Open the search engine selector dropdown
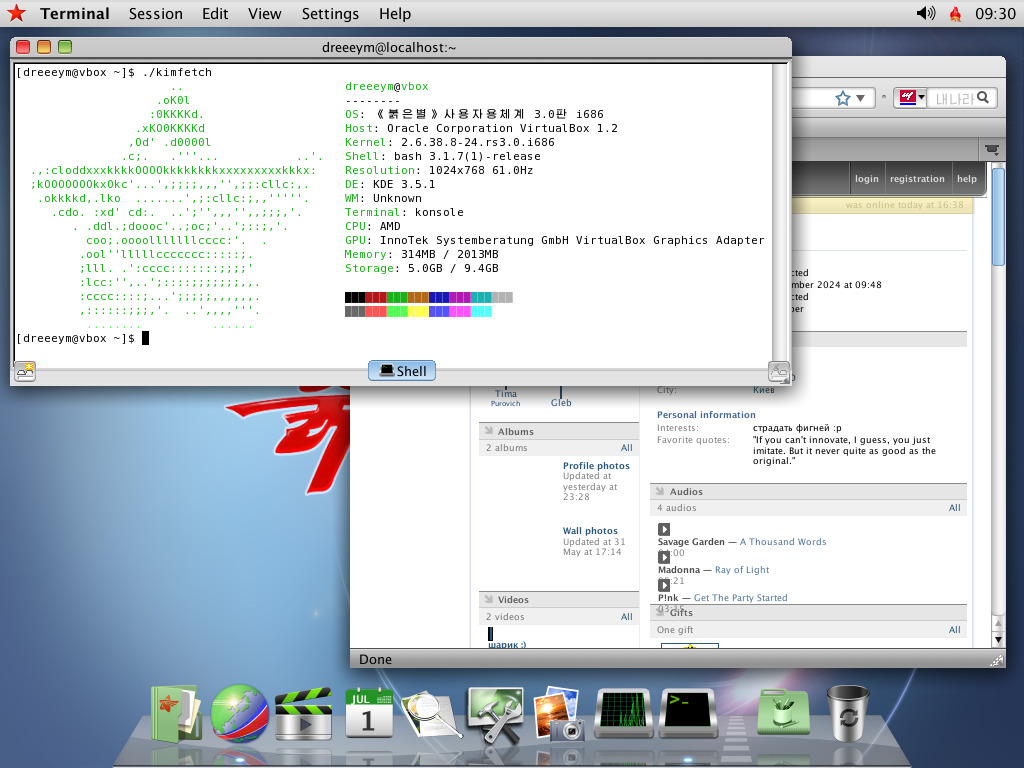The height and width of the screenshot is (768, 1024). 911,98
